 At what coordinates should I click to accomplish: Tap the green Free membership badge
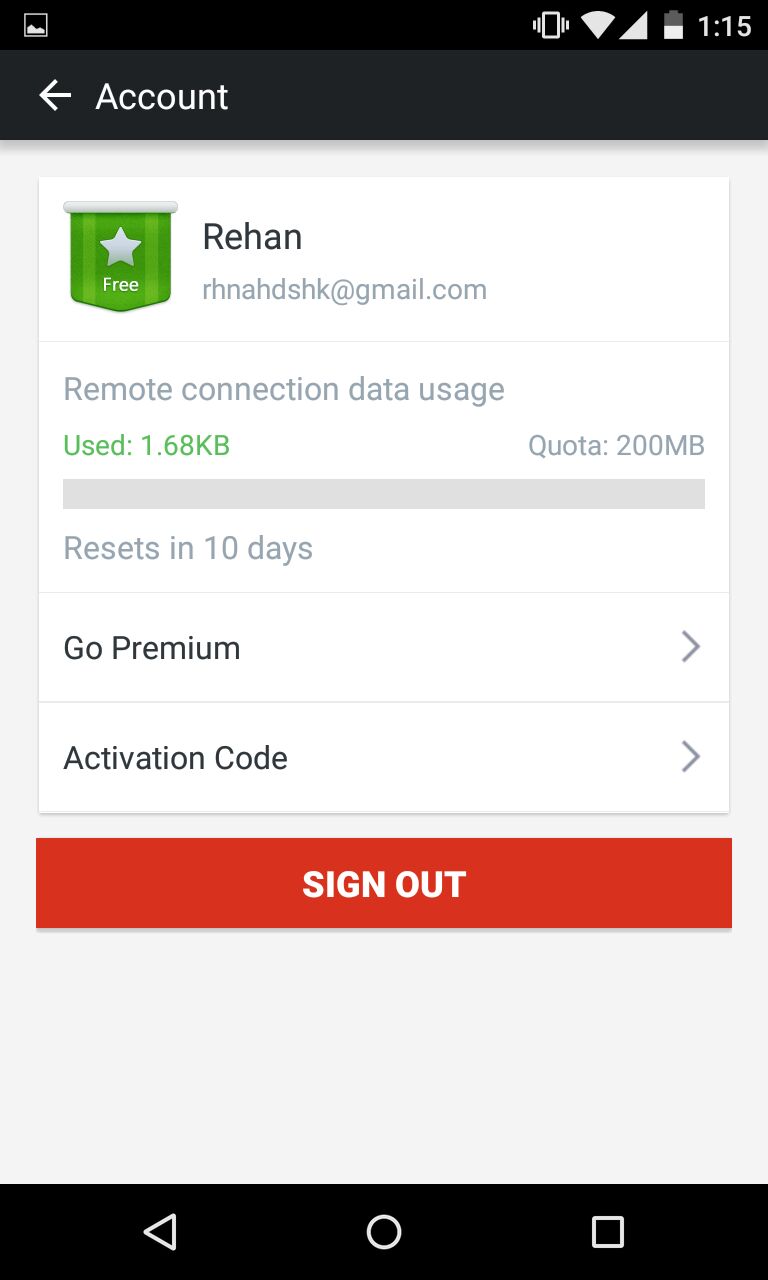click(120, 257)
